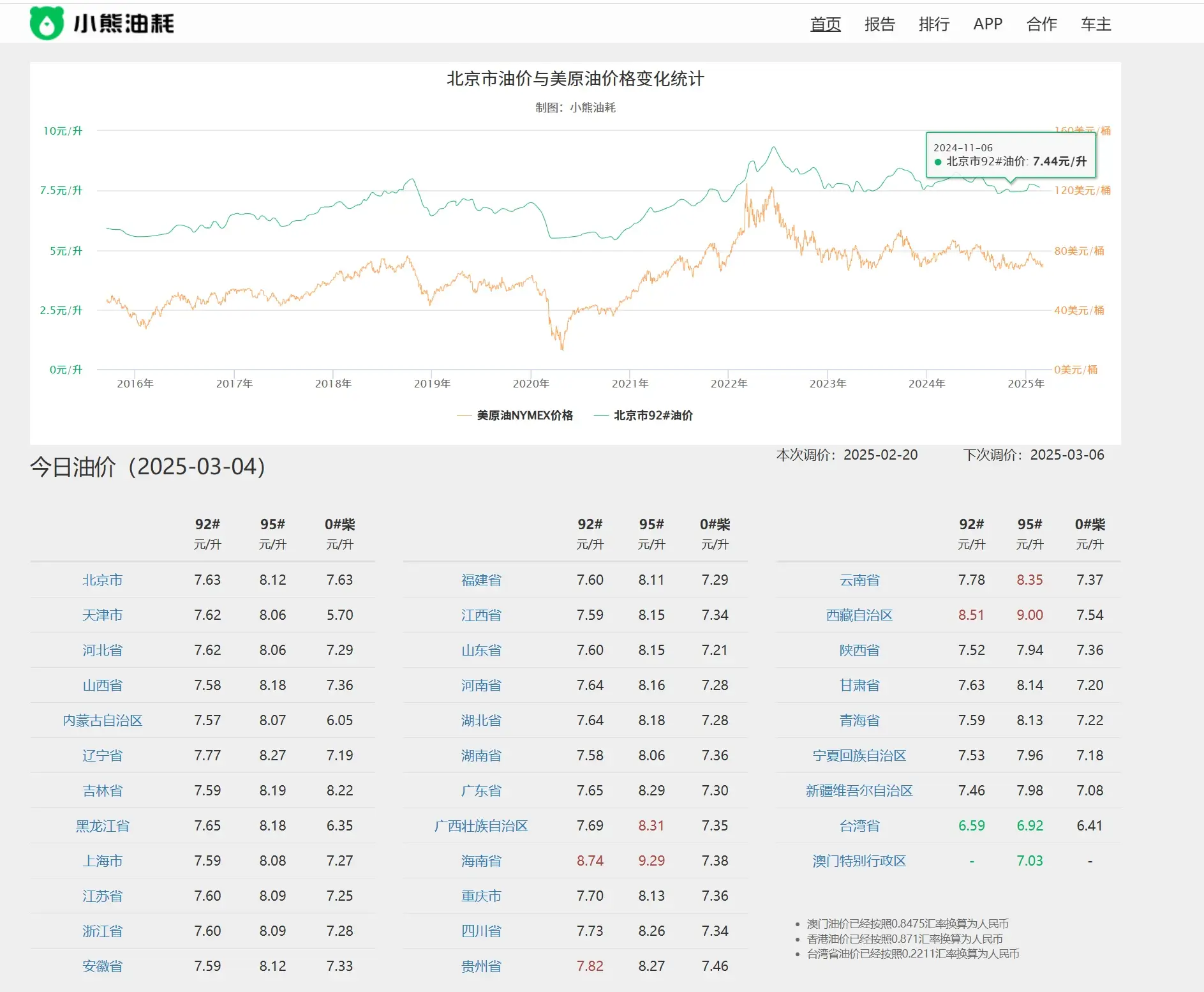This screenshot has width=1204, height=992.
Task: Select the APP navigation link
Action: pyautogui.click(x=987, y=24)
